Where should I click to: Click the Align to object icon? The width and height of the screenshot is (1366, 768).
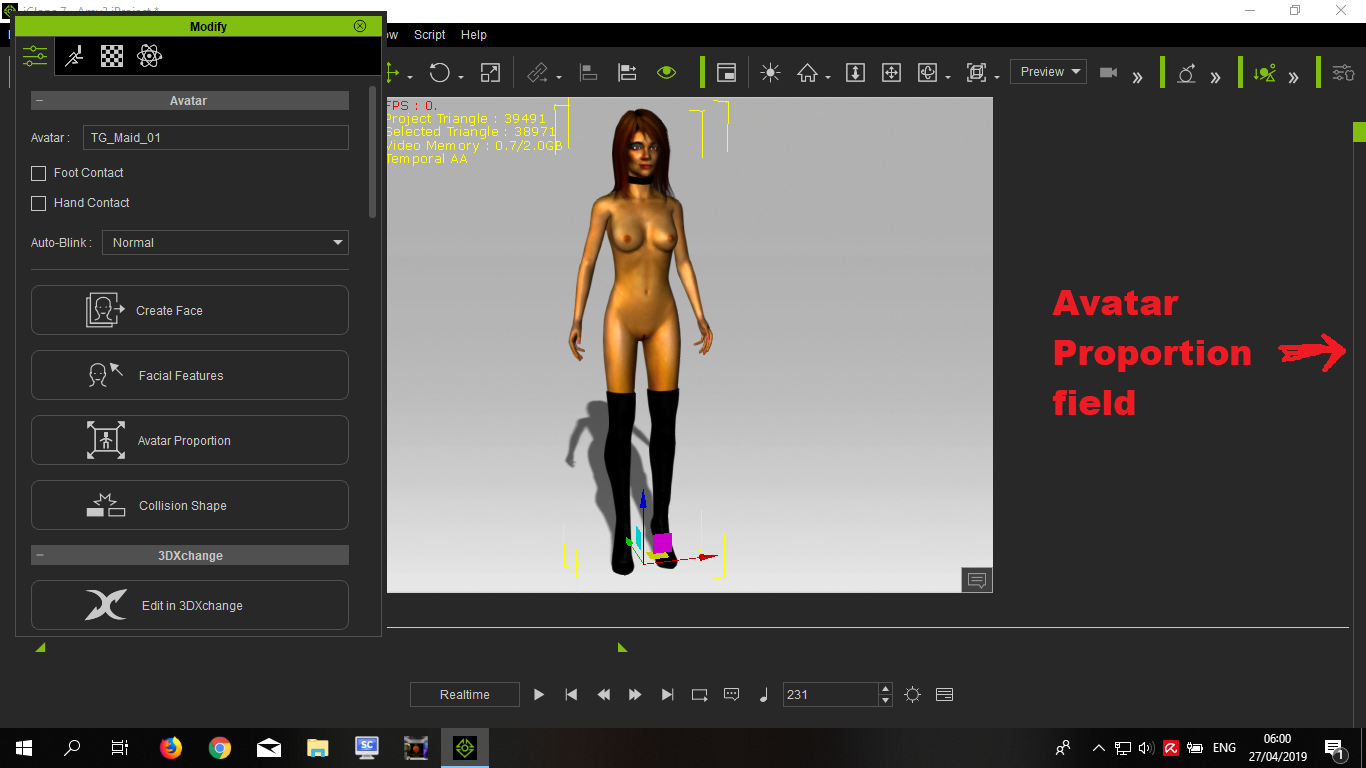627,72
